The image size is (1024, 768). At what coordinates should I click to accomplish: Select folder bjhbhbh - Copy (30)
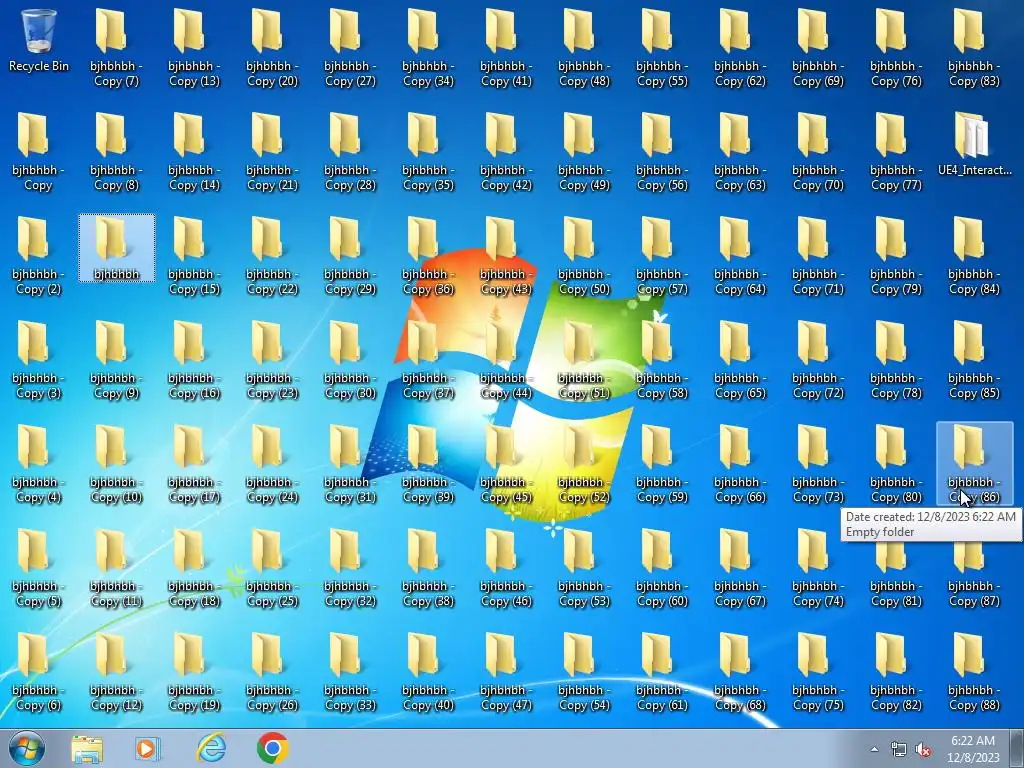click(x=350, y=359)
